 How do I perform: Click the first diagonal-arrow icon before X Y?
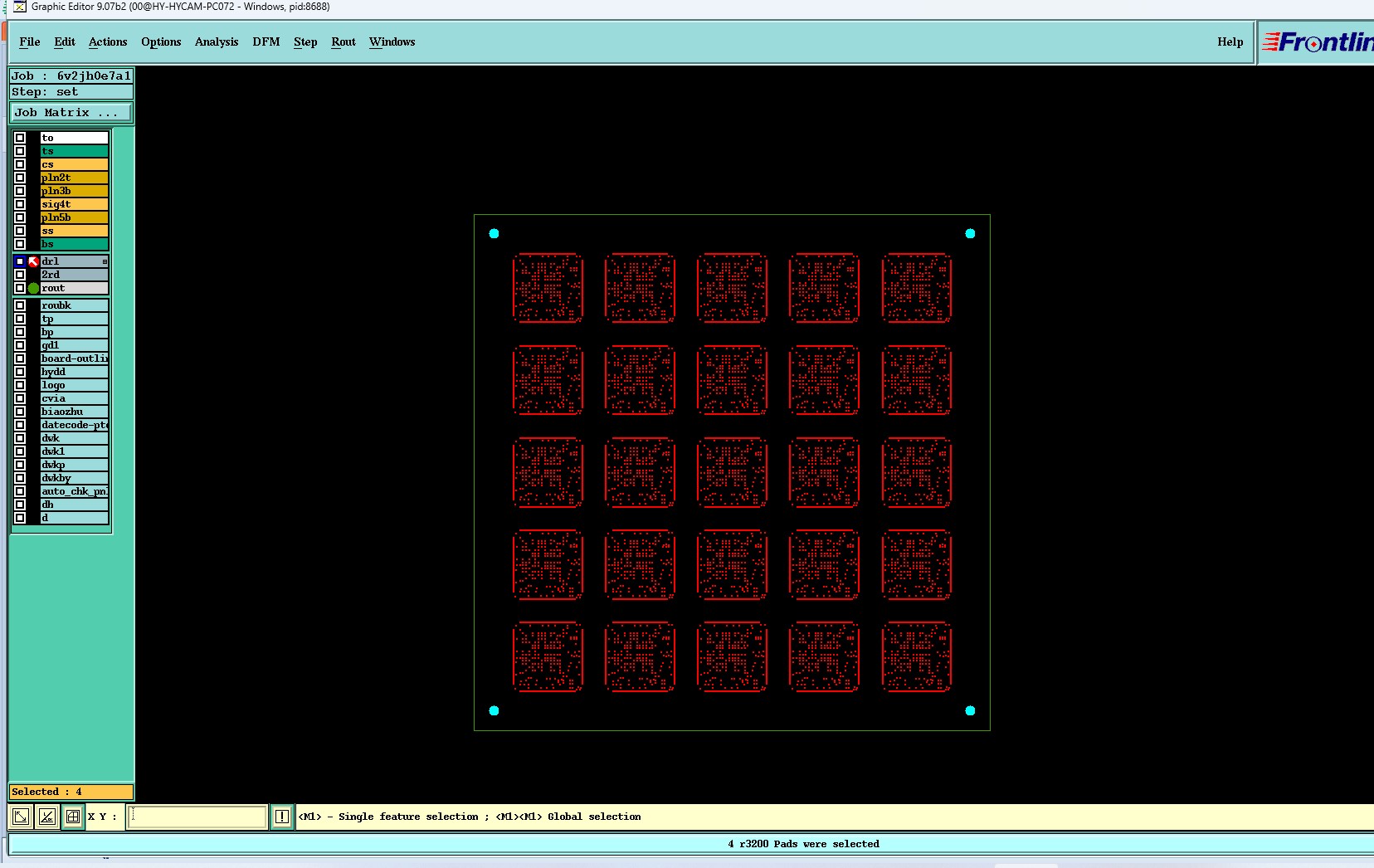coord(21,817)
